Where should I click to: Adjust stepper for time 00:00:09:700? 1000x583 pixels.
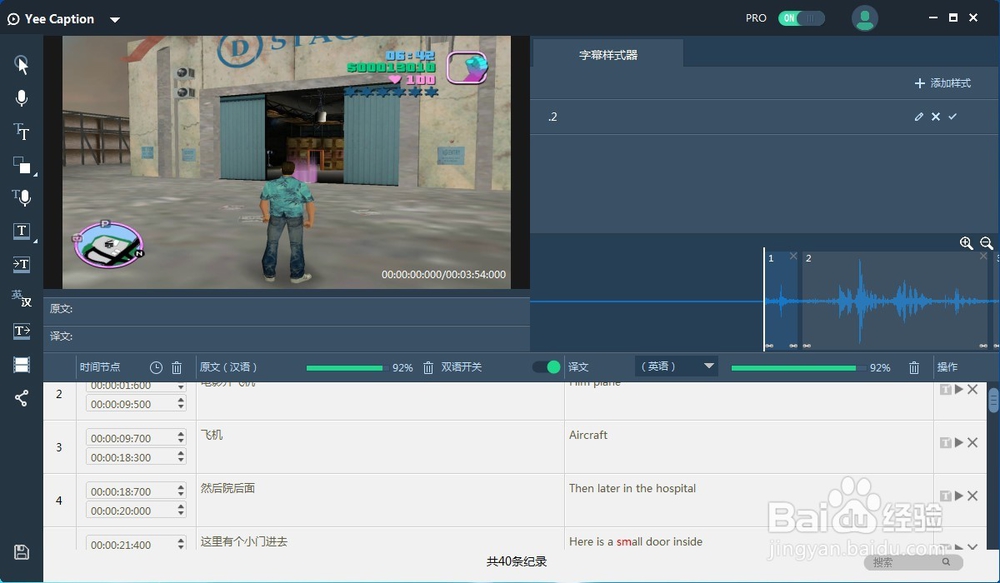(x=181, y=438)
